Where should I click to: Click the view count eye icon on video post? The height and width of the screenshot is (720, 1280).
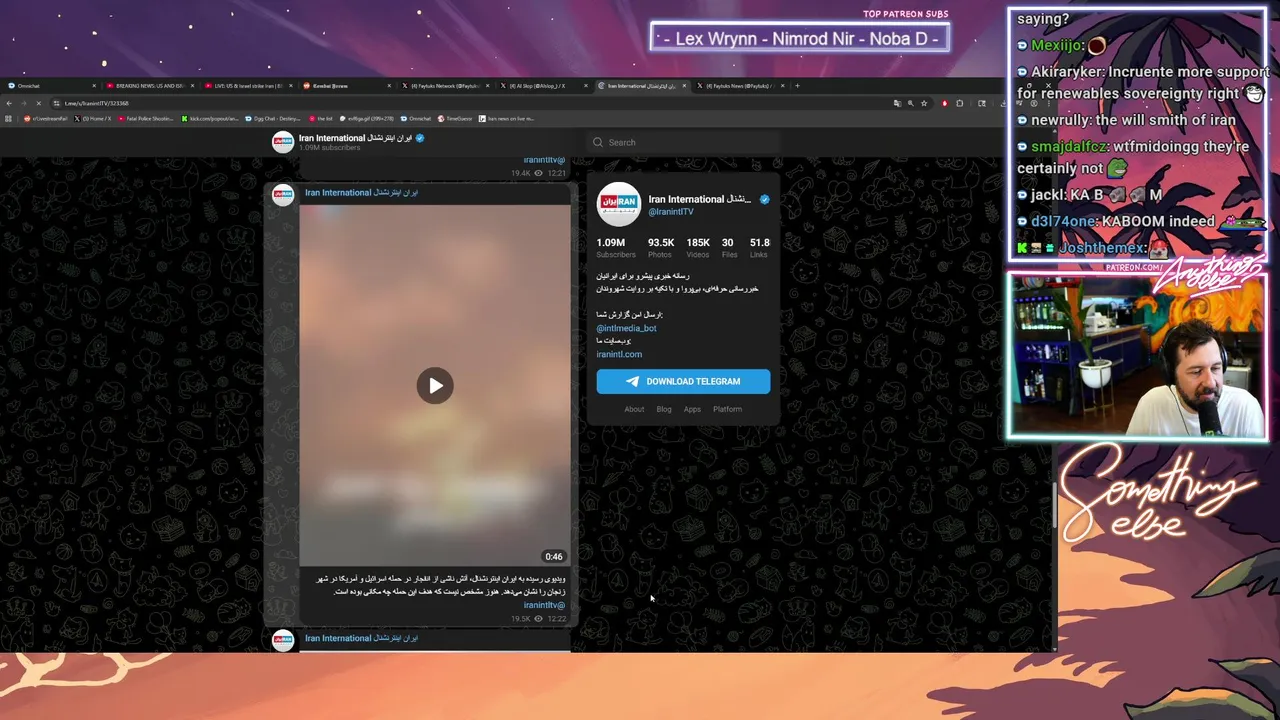coord(538,619)
